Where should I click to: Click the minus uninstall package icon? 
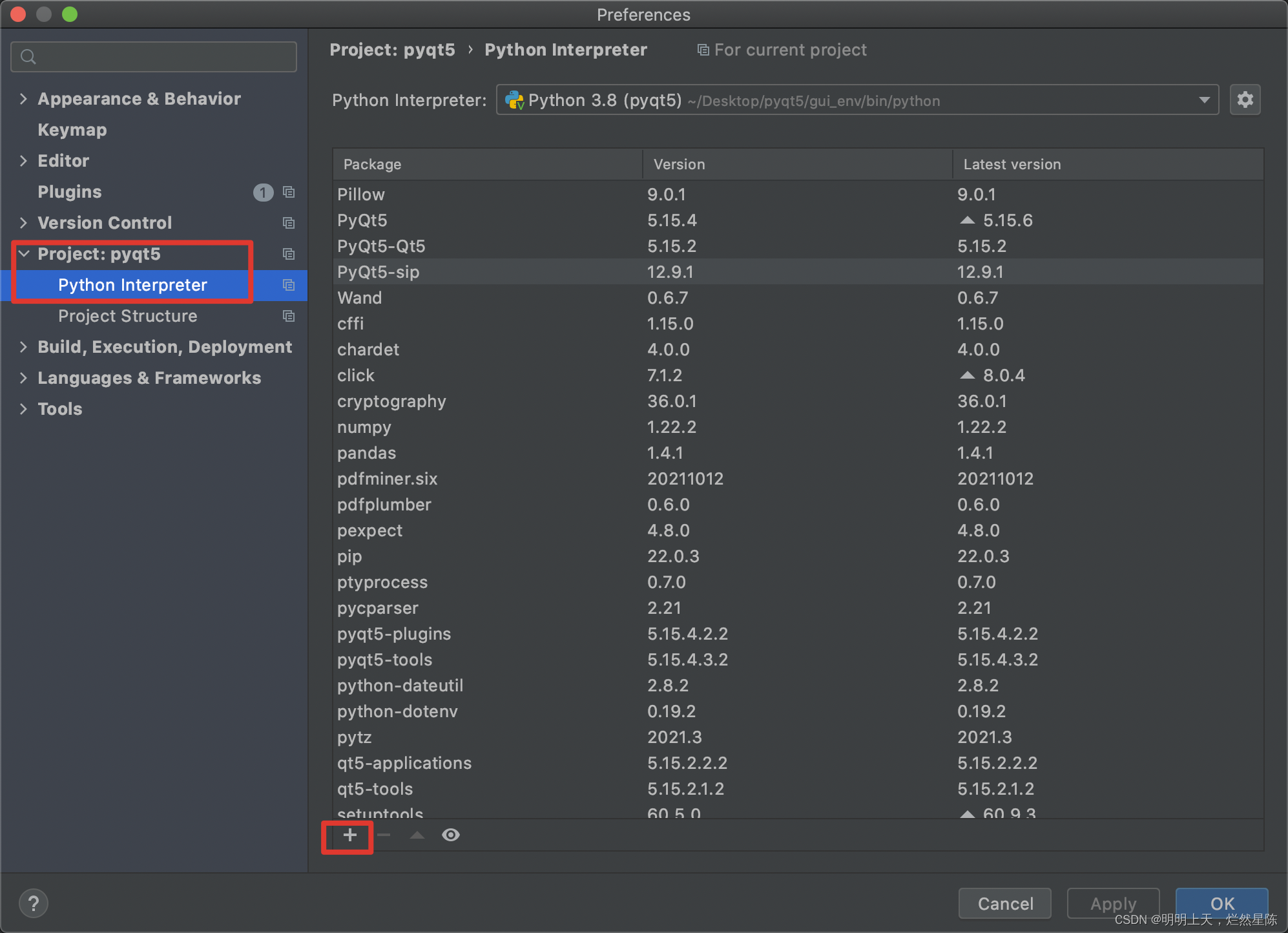pos(384,835)
